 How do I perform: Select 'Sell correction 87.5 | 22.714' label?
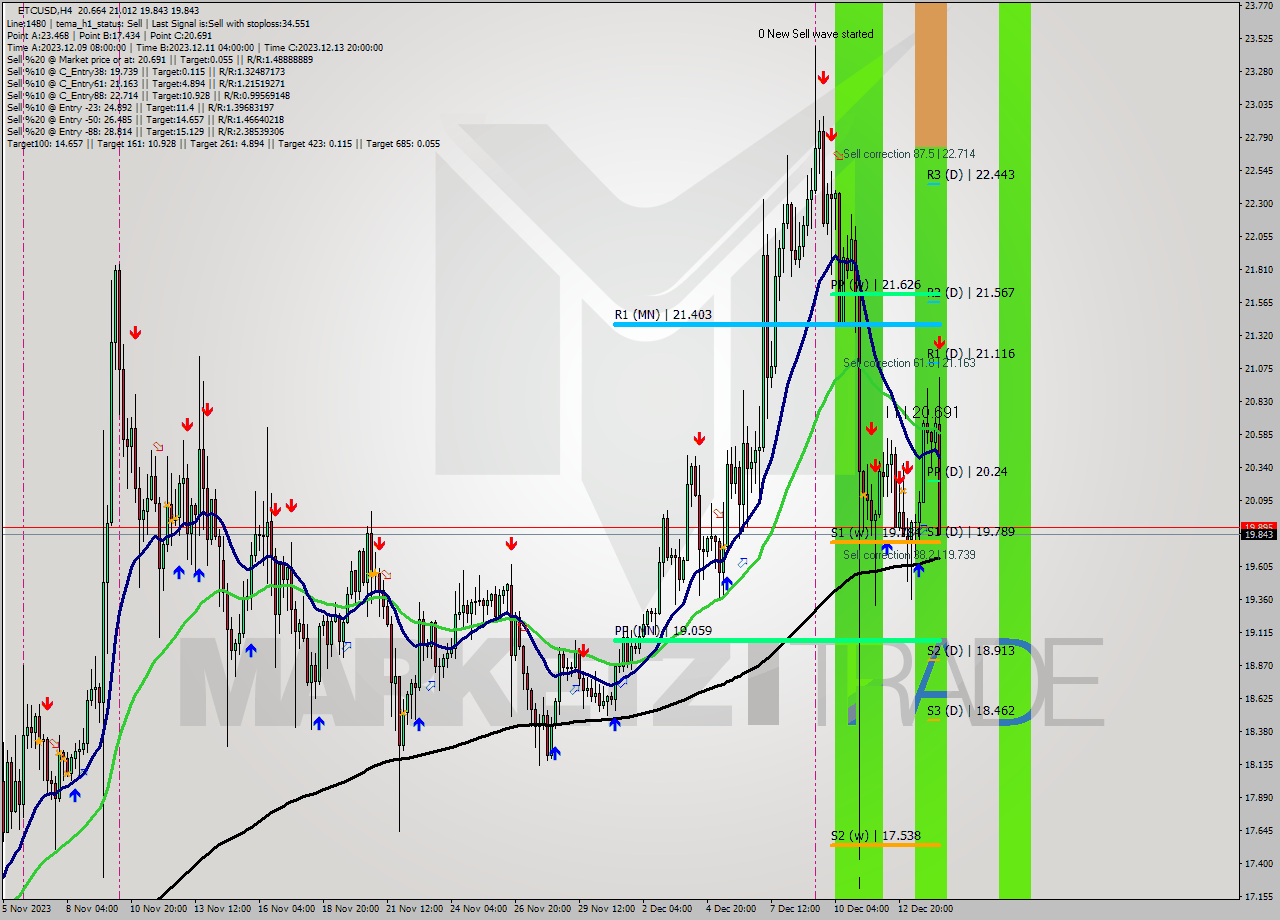pyautogui.click(x=908, y=154)
